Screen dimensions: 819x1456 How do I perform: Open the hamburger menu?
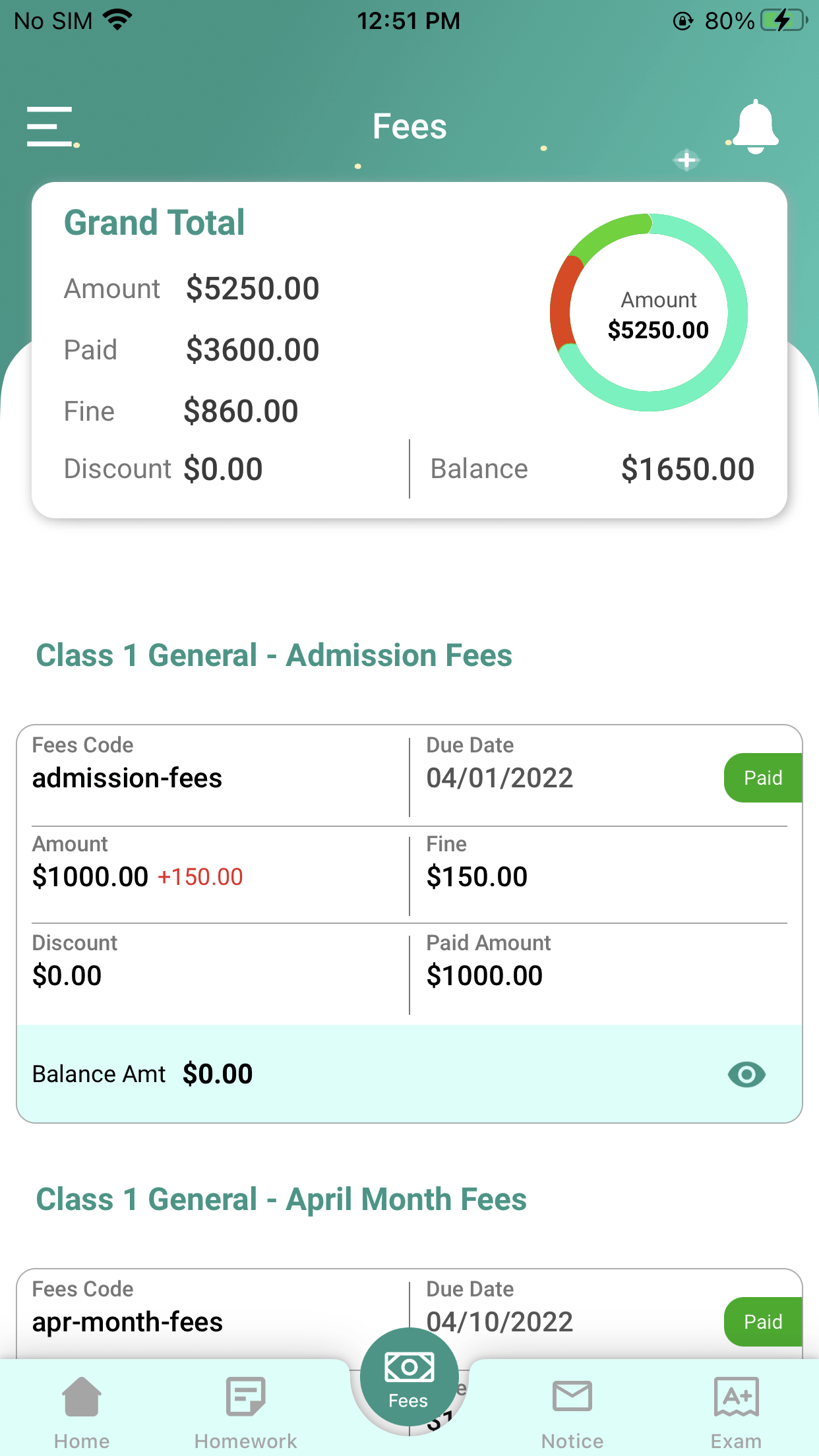pyautogui.click(x=50, y=127)
